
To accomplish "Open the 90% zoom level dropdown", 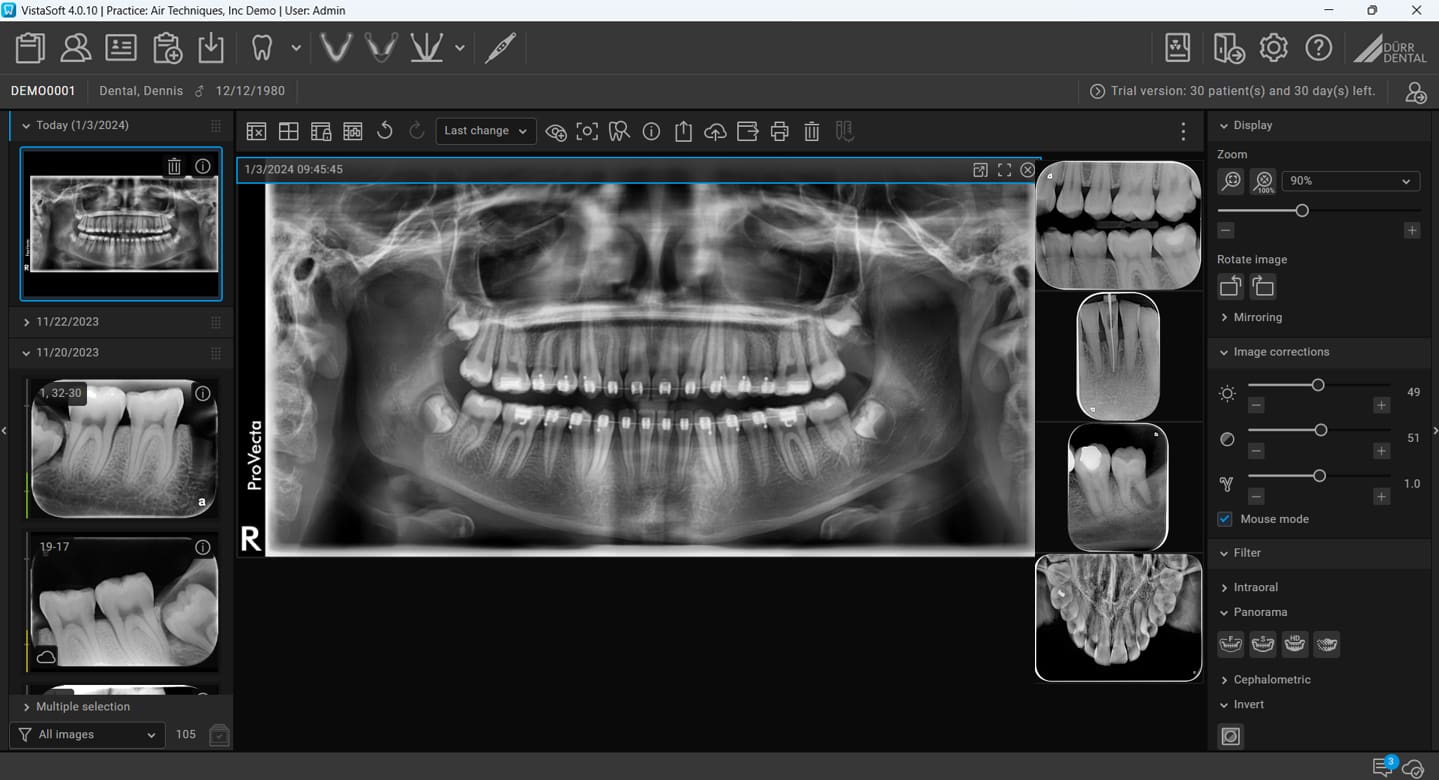I will (x=1349, y=181).
